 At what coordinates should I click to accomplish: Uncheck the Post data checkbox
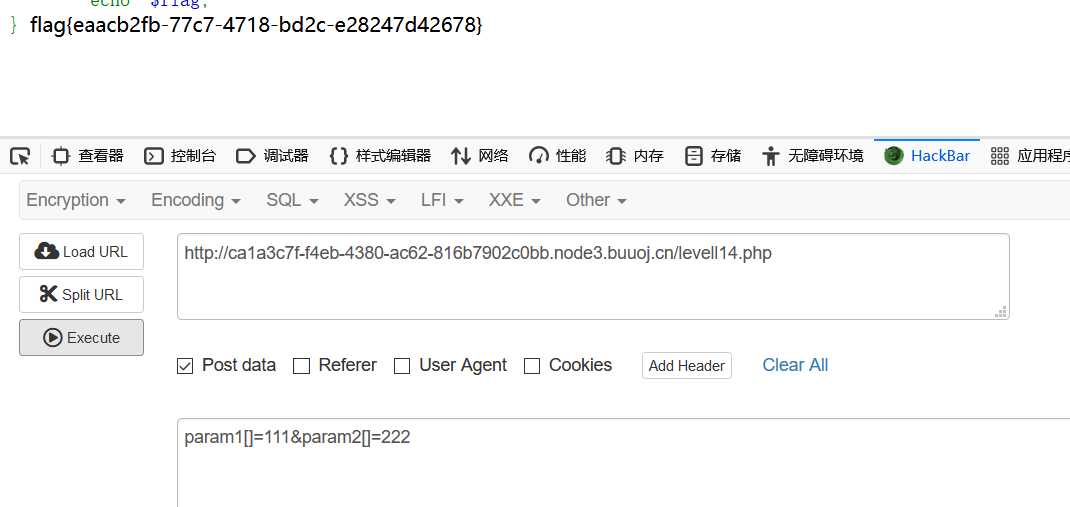(185, 366)
